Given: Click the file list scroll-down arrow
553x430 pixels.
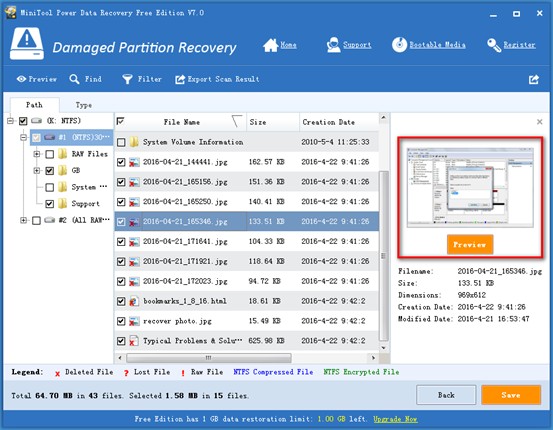Looking at the screenshot, I should (384, 348).
